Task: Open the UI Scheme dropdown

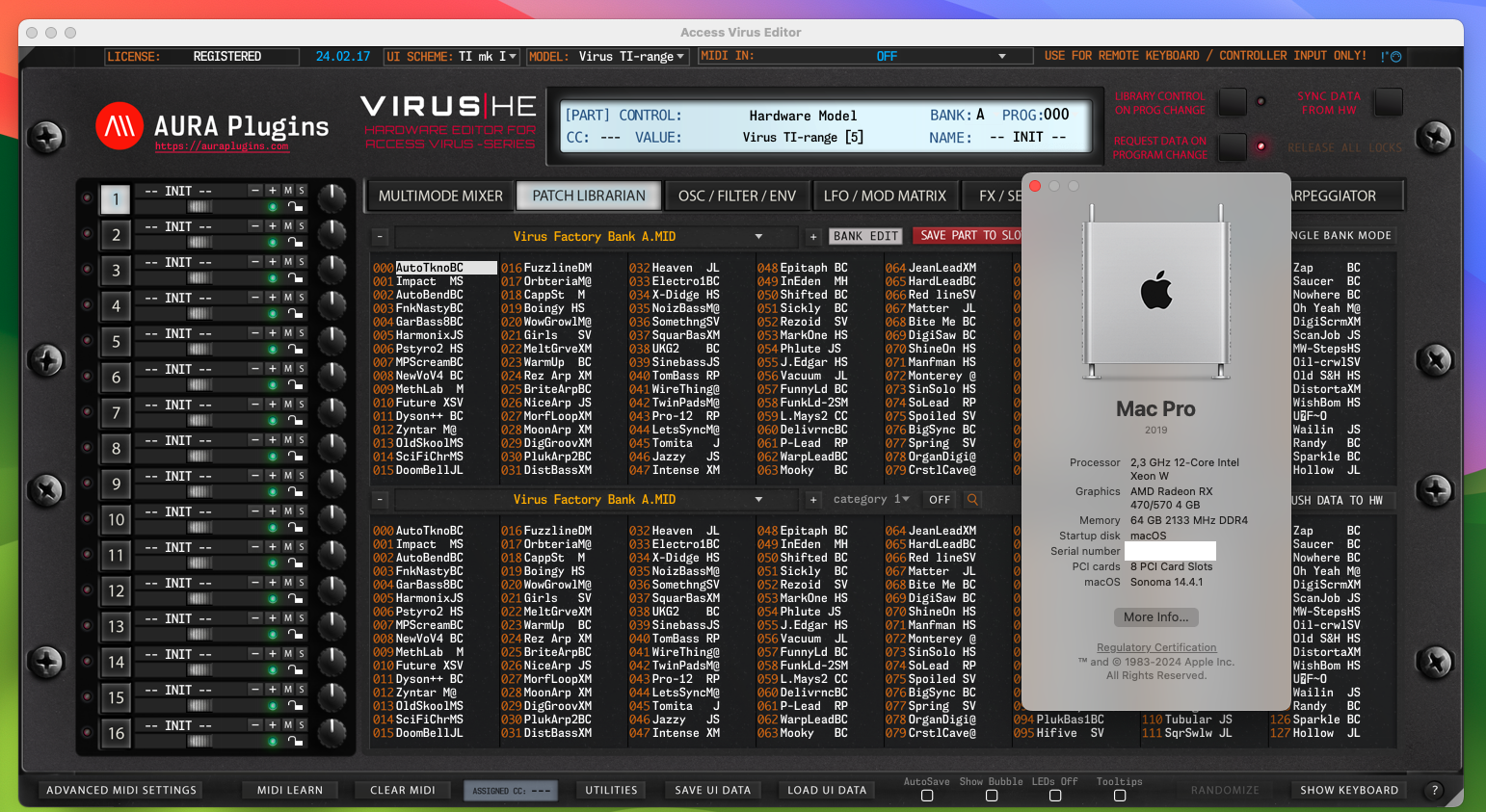Action: (x=452, y=57)
